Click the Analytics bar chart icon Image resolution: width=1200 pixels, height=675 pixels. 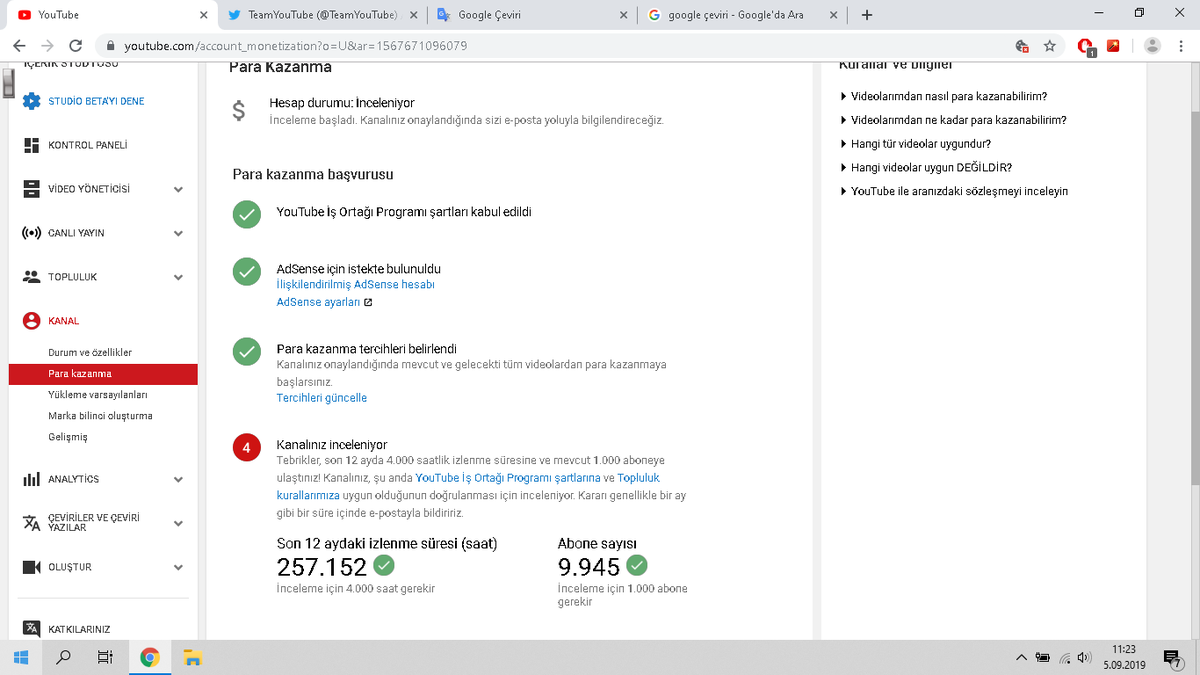31,479
